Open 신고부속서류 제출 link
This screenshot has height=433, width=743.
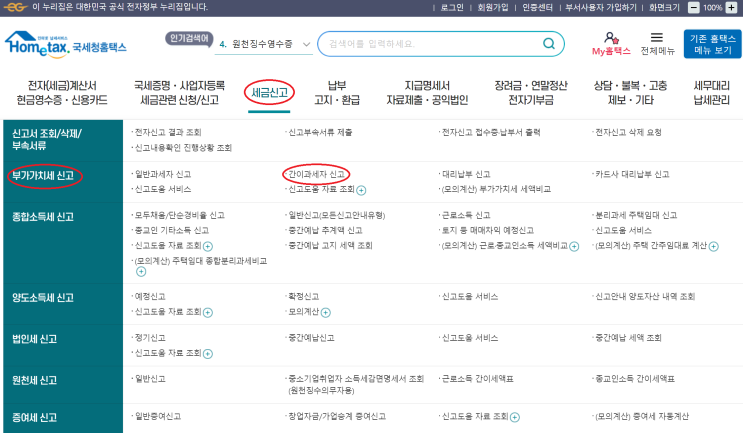320,132
